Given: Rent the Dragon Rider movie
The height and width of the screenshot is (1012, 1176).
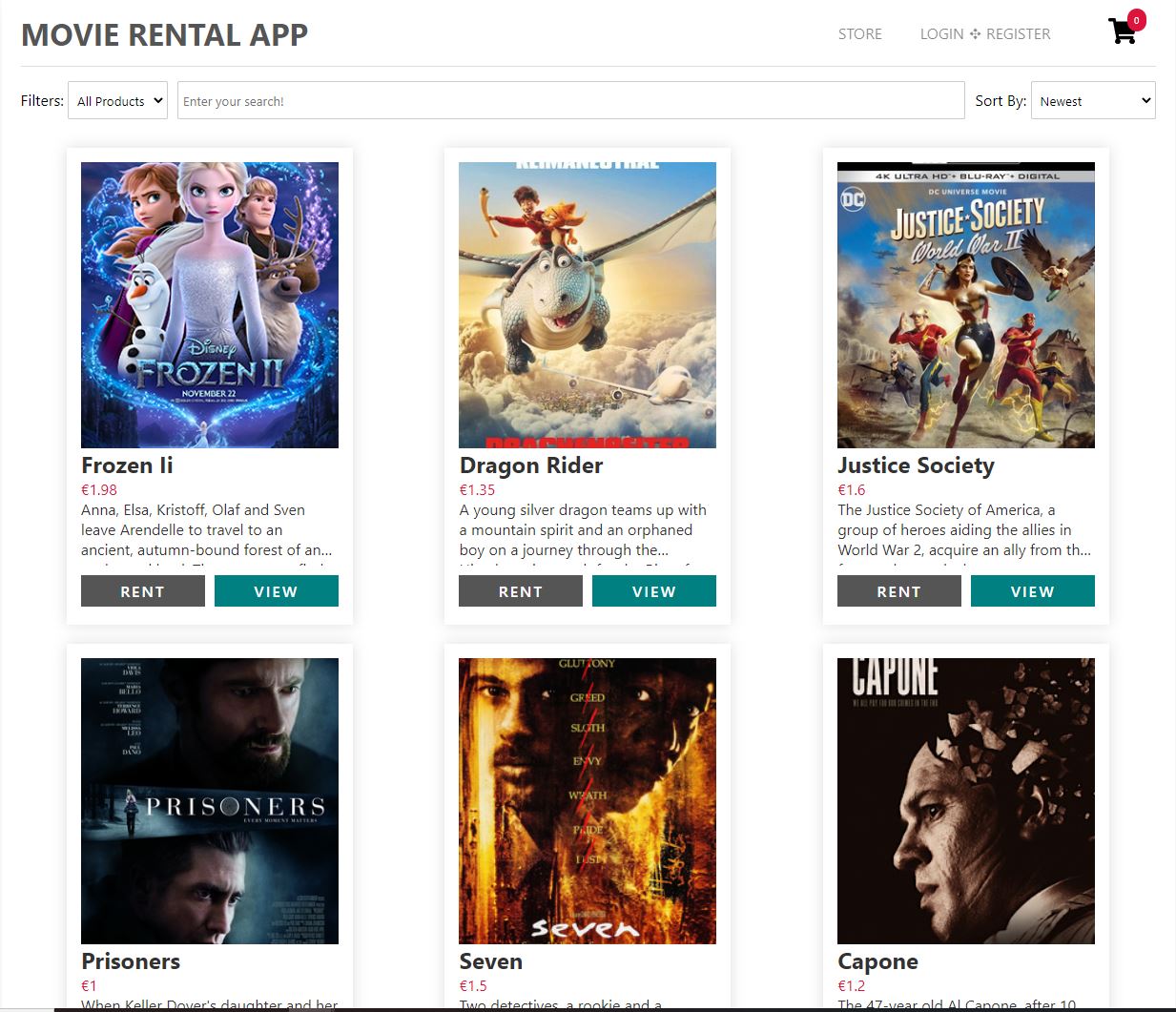Looking at the screenshot, I should [520, 590].
